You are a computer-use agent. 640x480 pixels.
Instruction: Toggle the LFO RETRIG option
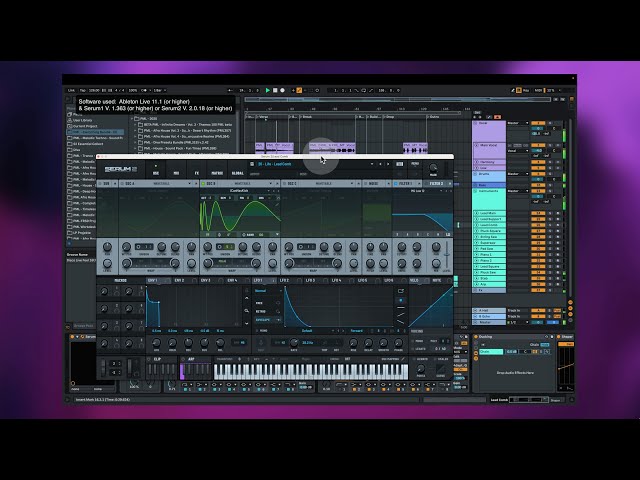pos(268,311)
